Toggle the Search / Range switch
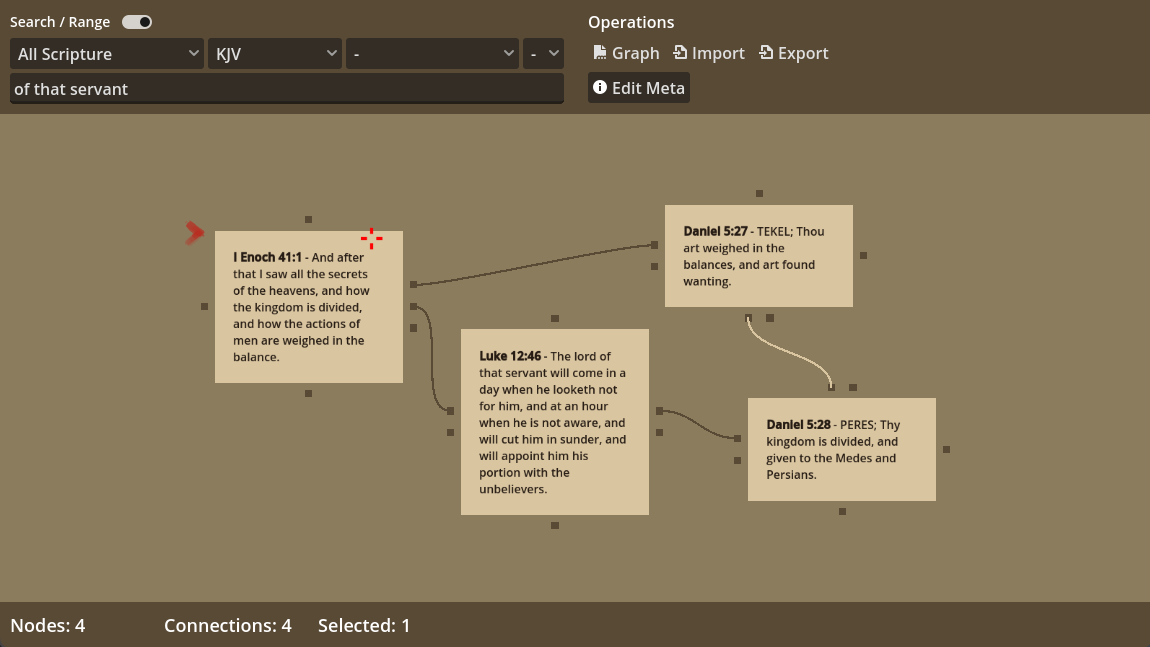 [137, 22]
